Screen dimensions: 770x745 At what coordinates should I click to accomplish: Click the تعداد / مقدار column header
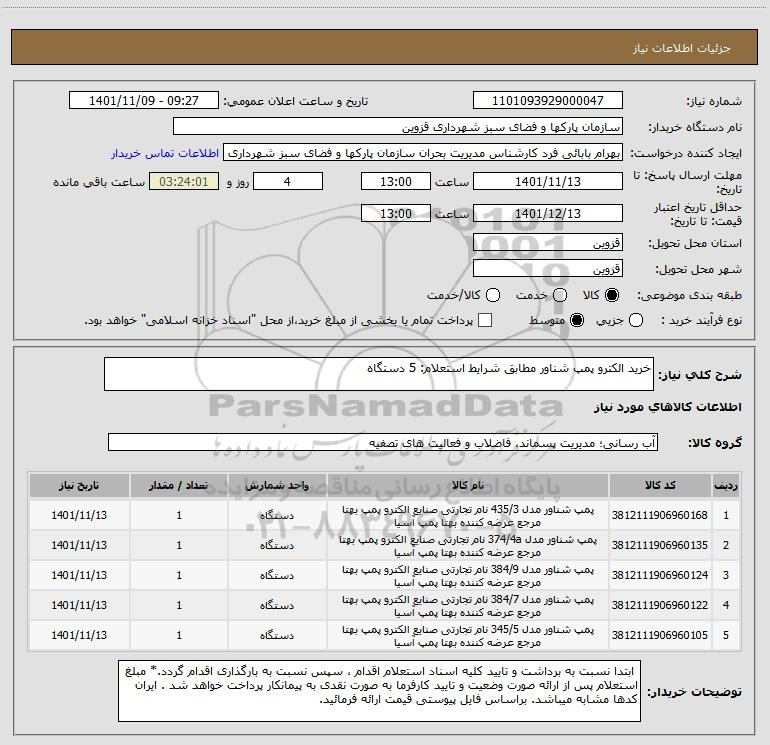(179, 485)
